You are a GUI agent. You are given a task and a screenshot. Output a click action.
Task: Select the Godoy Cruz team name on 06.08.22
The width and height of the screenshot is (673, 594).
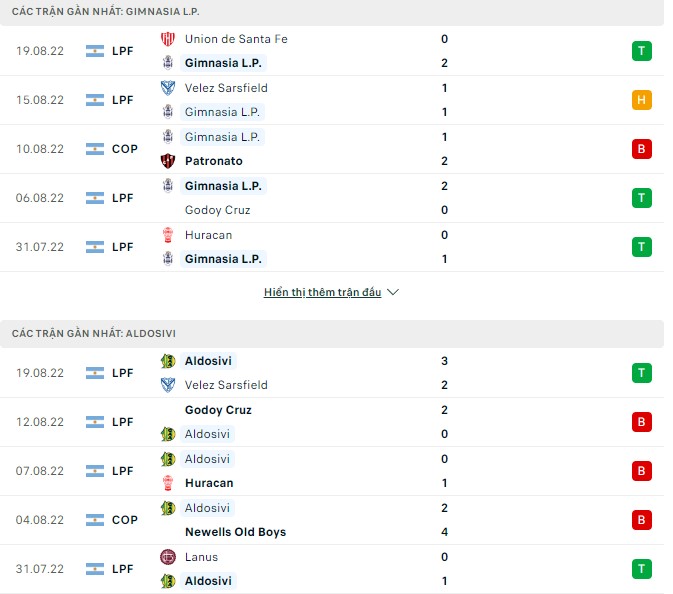click(x=217, y=210)
